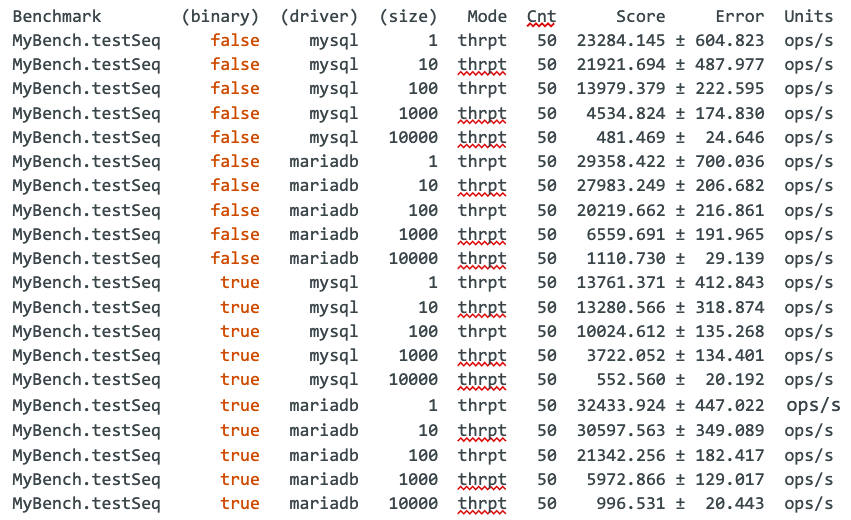Image resolution: width=851 pixels, height=520 pixels.
Task: Select size 1000 in the 5972.866 row
Action: click(418, 480)
